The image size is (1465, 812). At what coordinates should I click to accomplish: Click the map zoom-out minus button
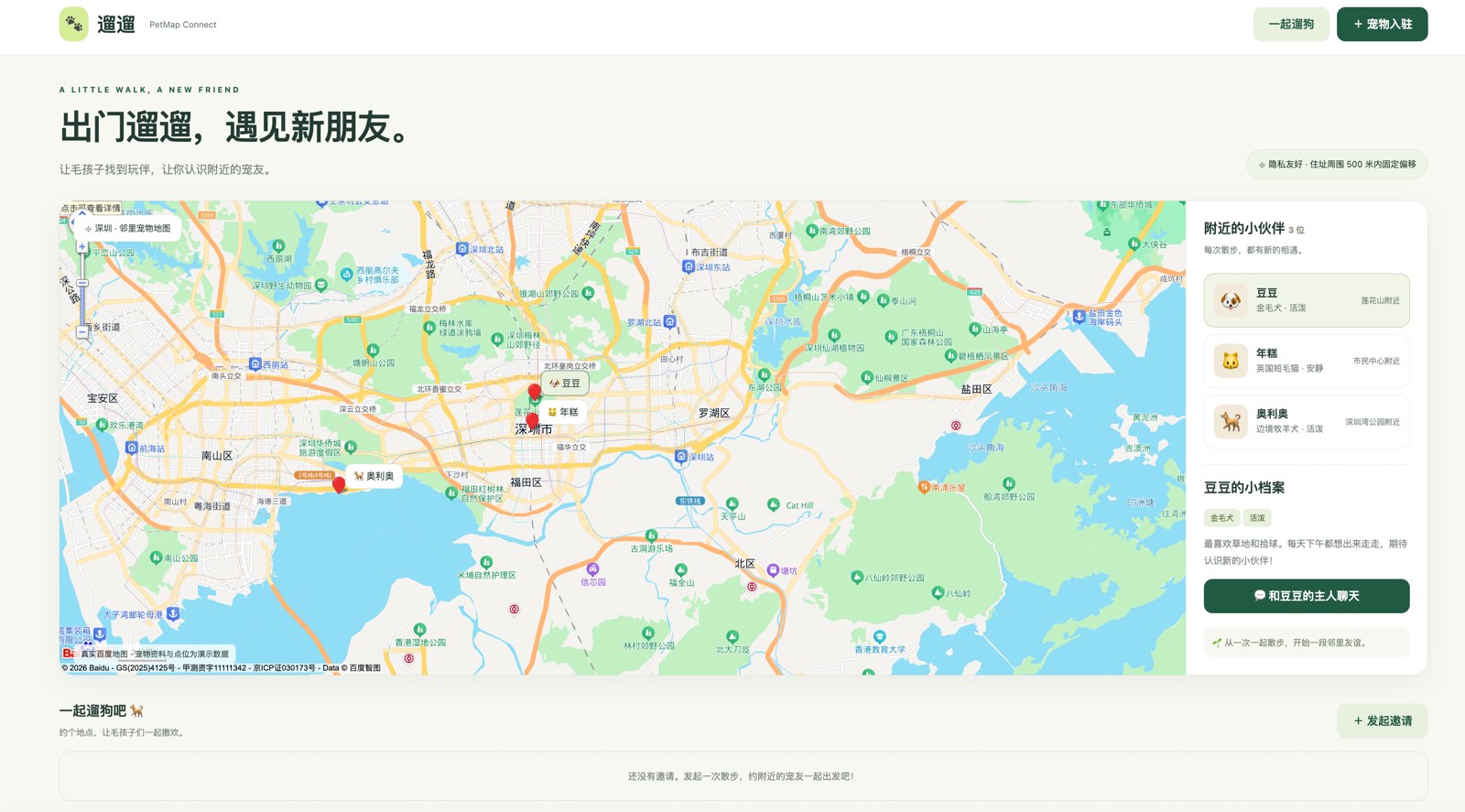[81, 332]
